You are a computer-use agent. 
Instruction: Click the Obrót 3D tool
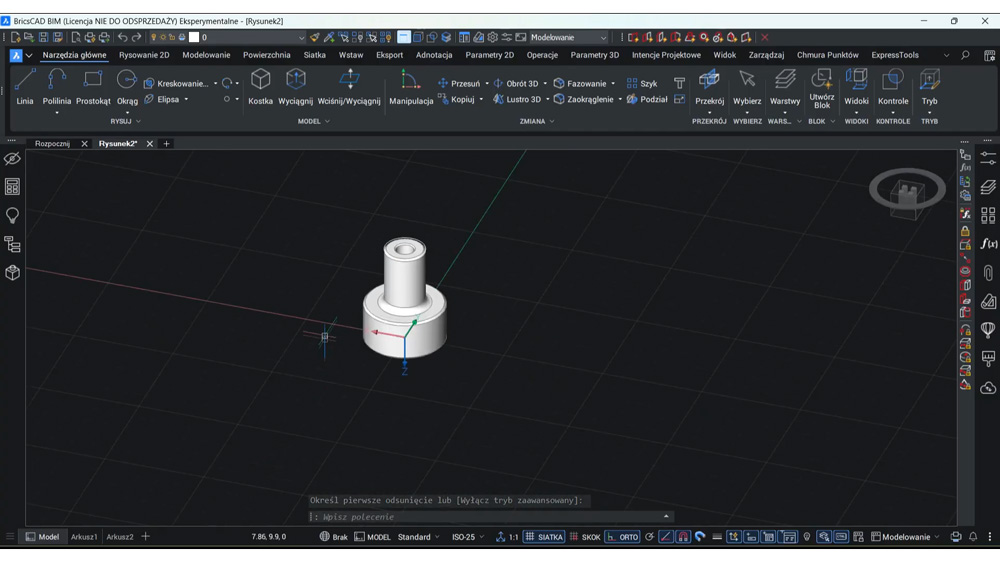click(x=516, y=84)
